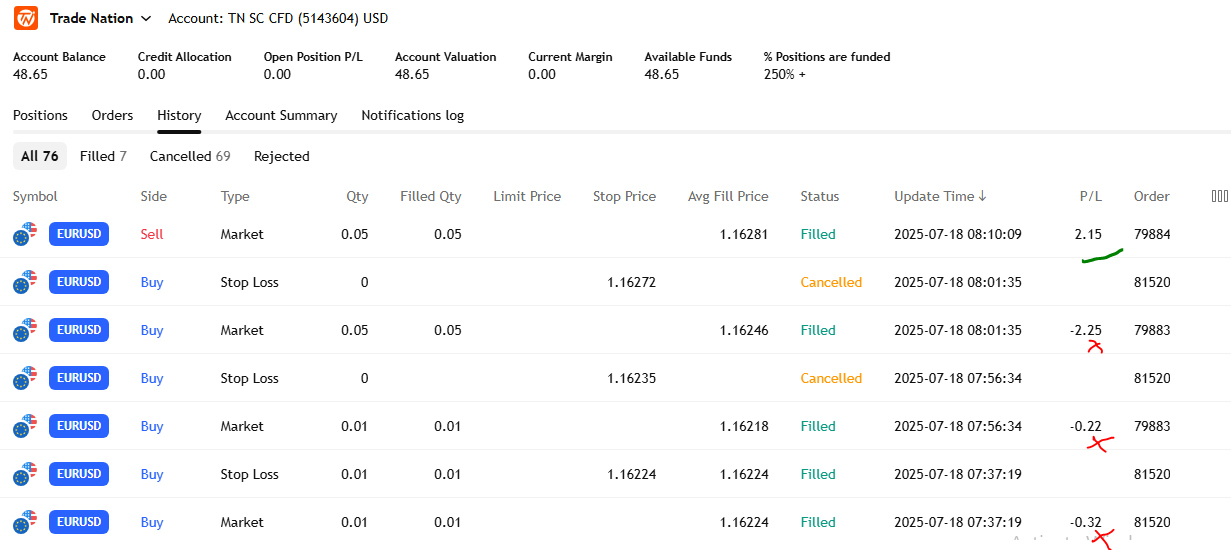Click the EURUSD badge on Stop Loss 1.16272 row
This screenshot has height=550, width=1231.
(79, 282)
